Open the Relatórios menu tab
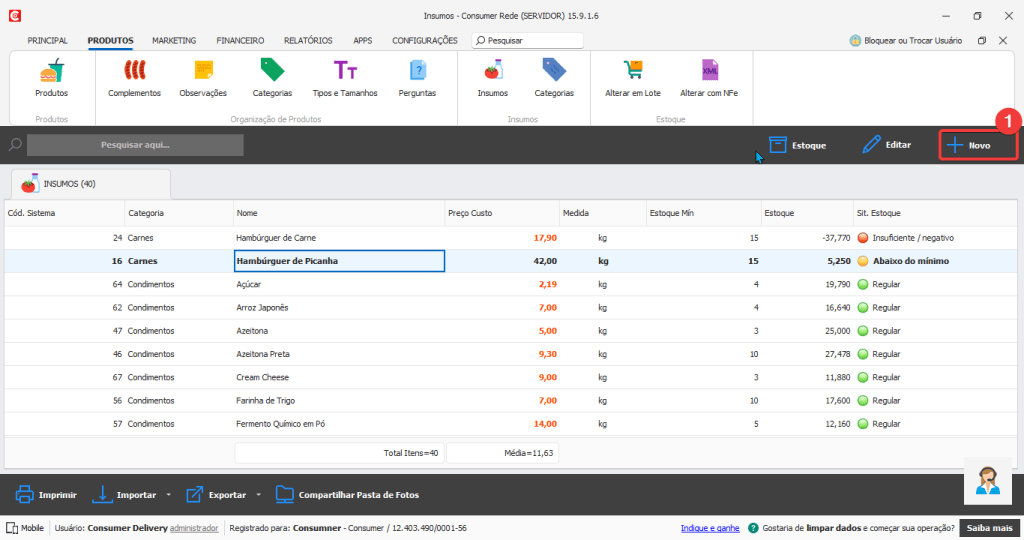1024x540 pixels. click(308, 41)
